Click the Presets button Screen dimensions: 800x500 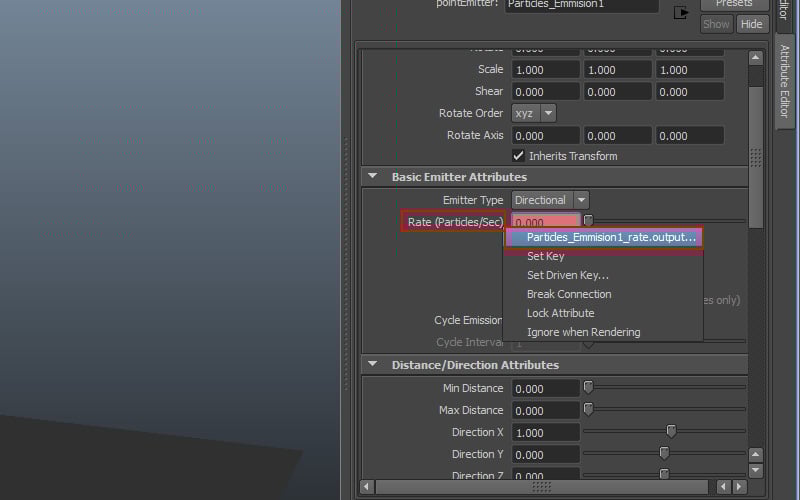click(734, 5)
